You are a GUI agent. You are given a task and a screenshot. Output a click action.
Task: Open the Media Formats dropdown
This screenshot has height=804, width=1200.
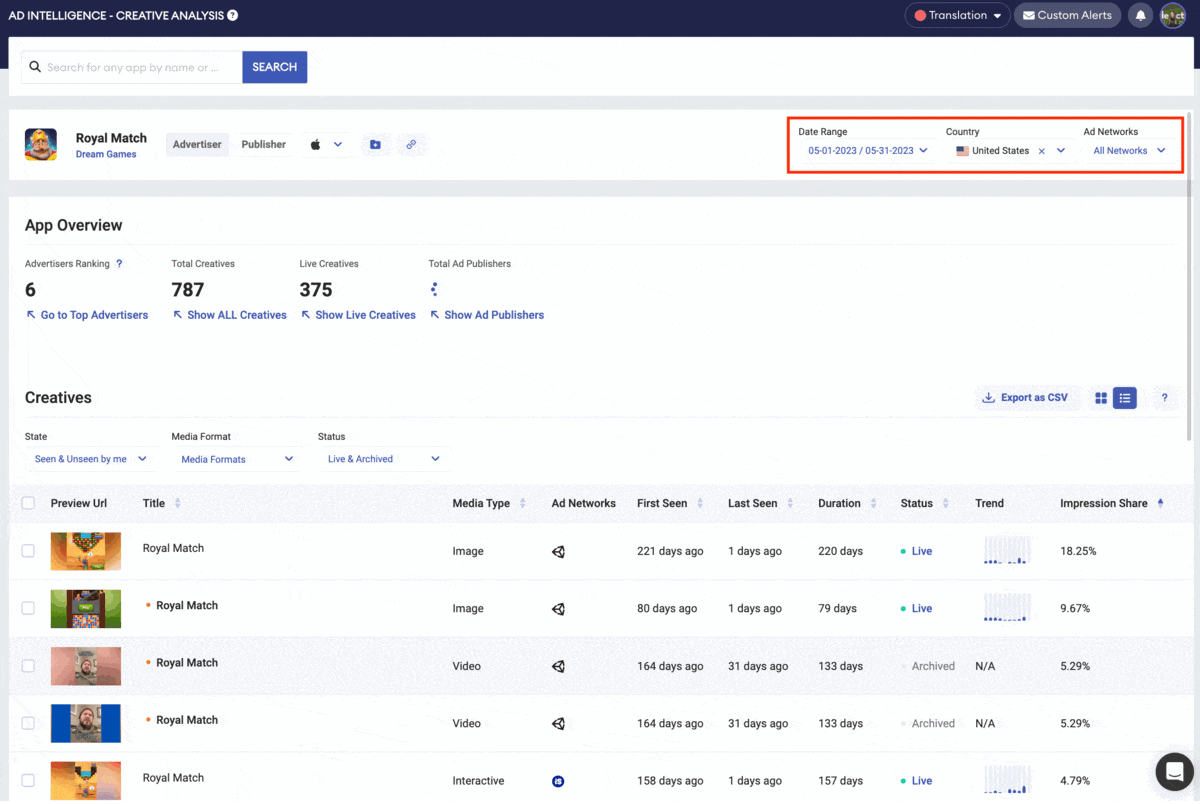click(237, 460)
